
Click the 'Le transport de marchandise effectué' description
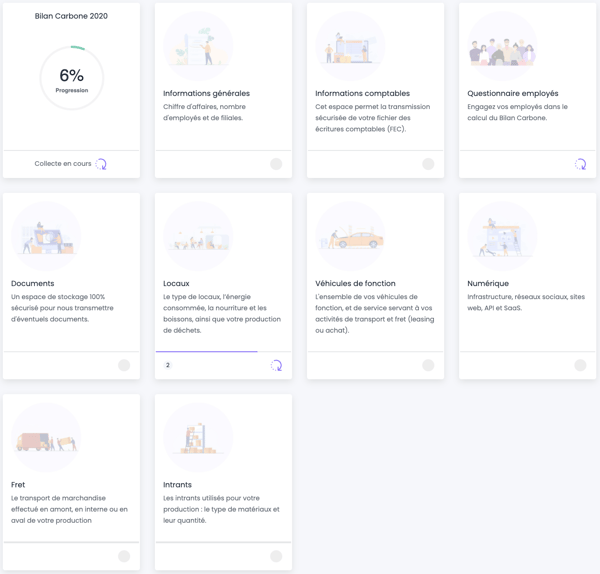[x=69, y=509]
